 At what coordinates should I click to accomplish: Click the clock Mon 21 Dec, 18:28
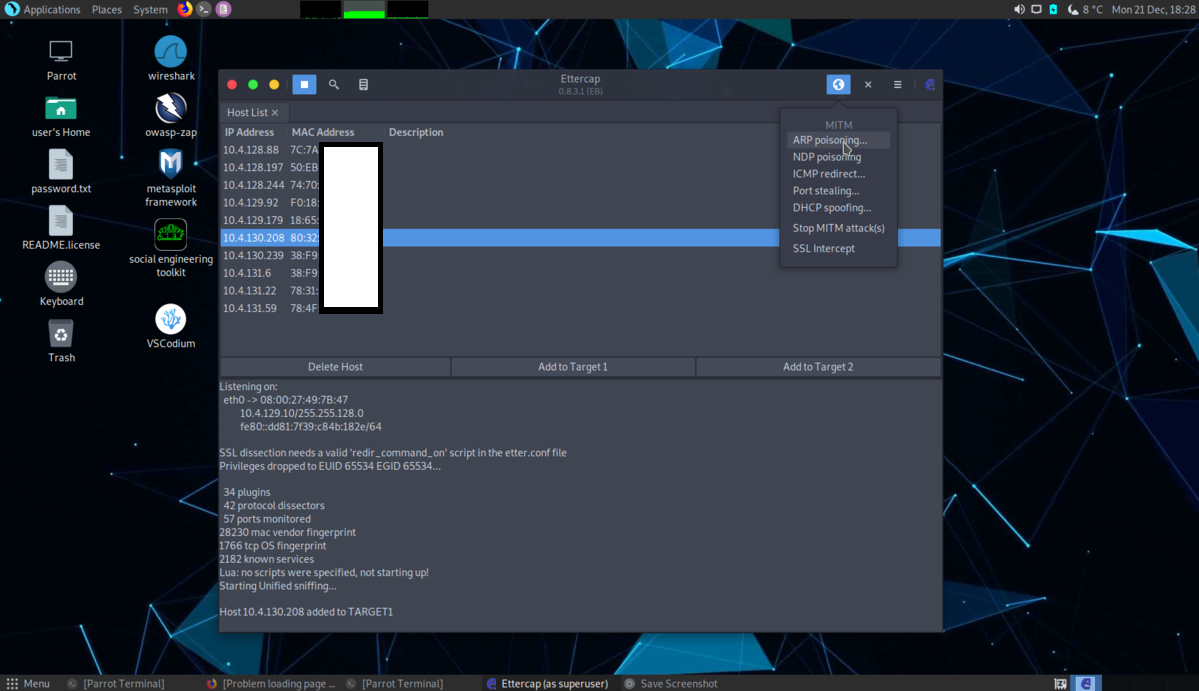1153,9
